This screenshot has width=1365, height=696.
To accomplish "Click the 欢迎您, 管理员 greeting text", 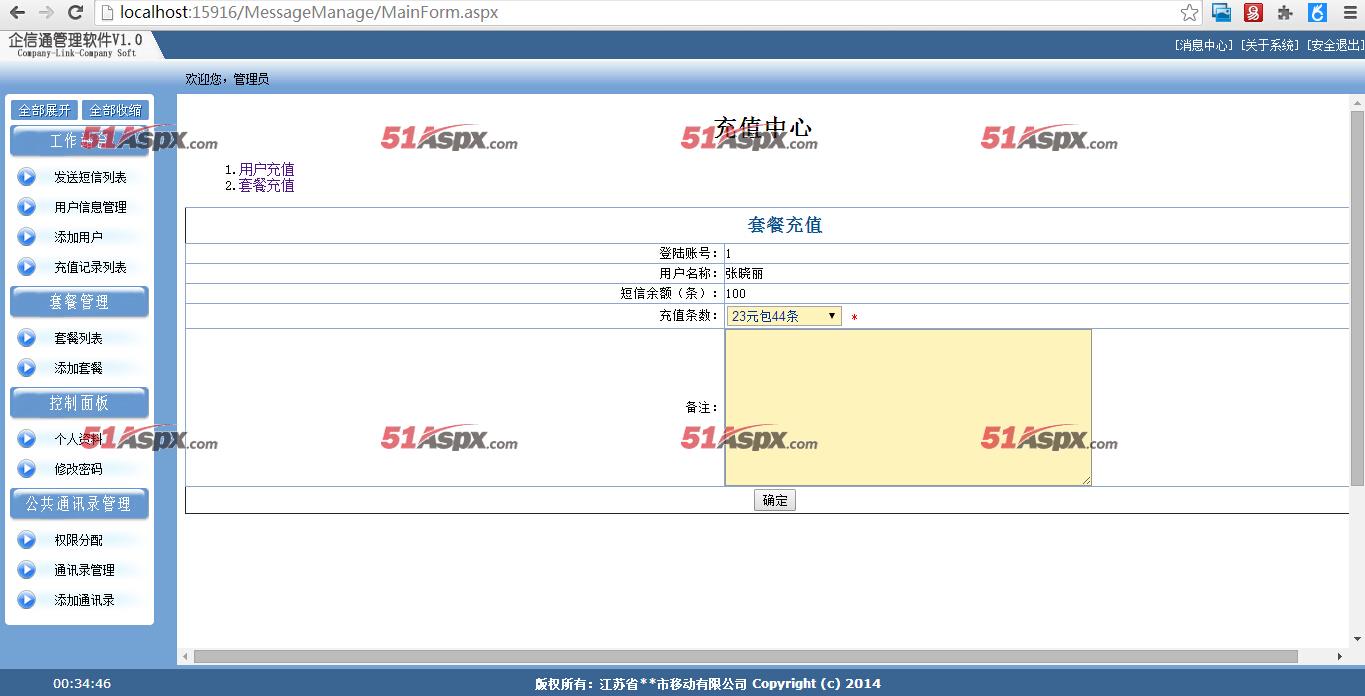I will [227, 79].
